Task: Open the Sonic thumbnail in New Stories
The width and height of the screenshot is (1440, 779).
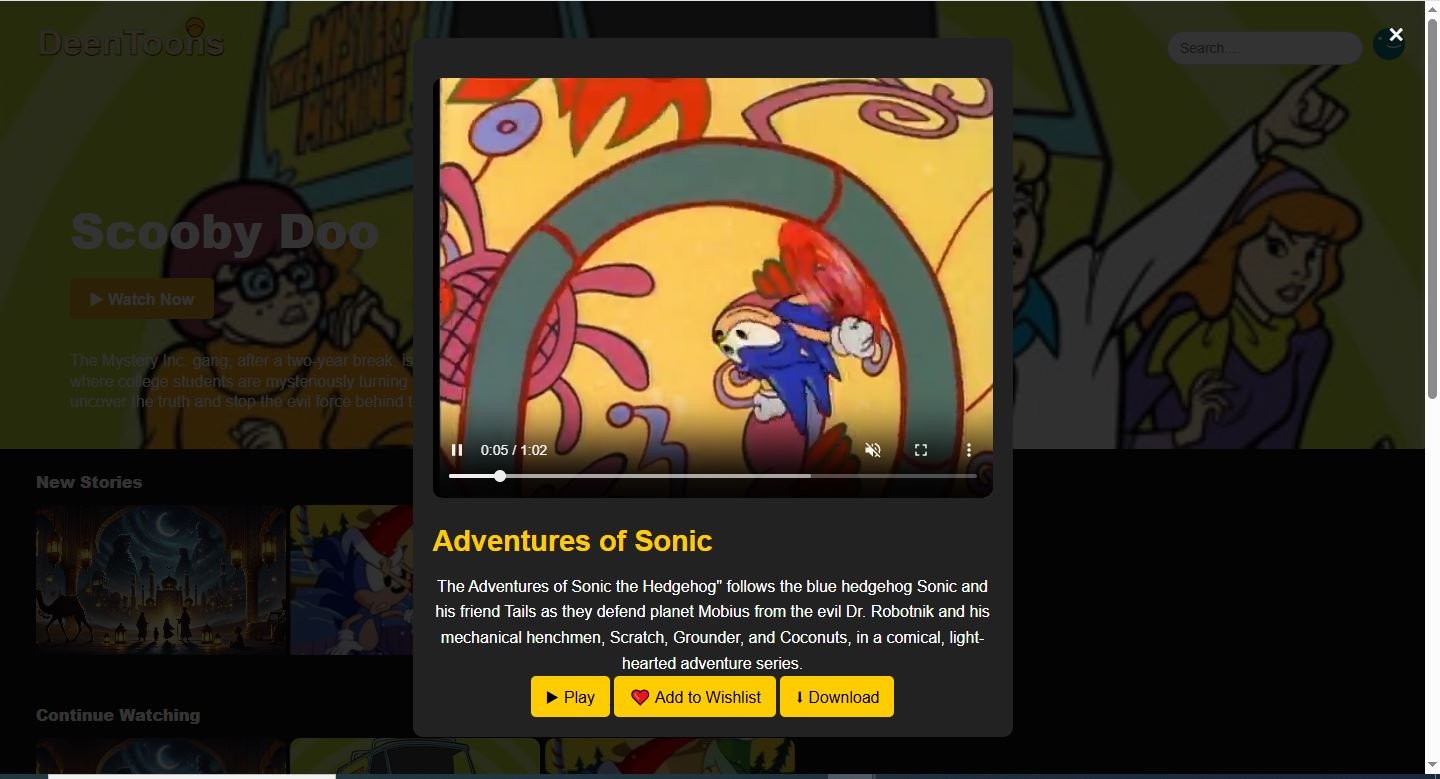Action: point(351,580)
